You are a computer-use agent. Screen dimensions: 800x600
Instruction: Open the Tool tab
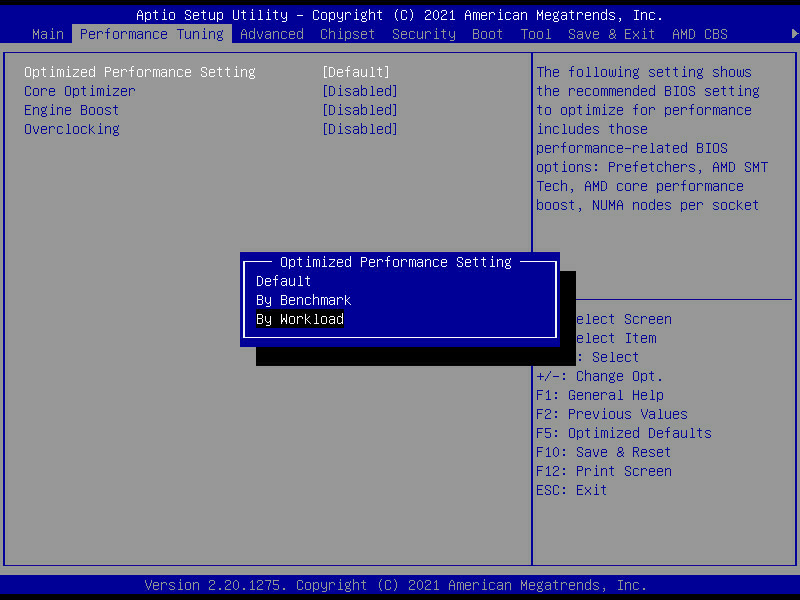(x=535, y=34)
